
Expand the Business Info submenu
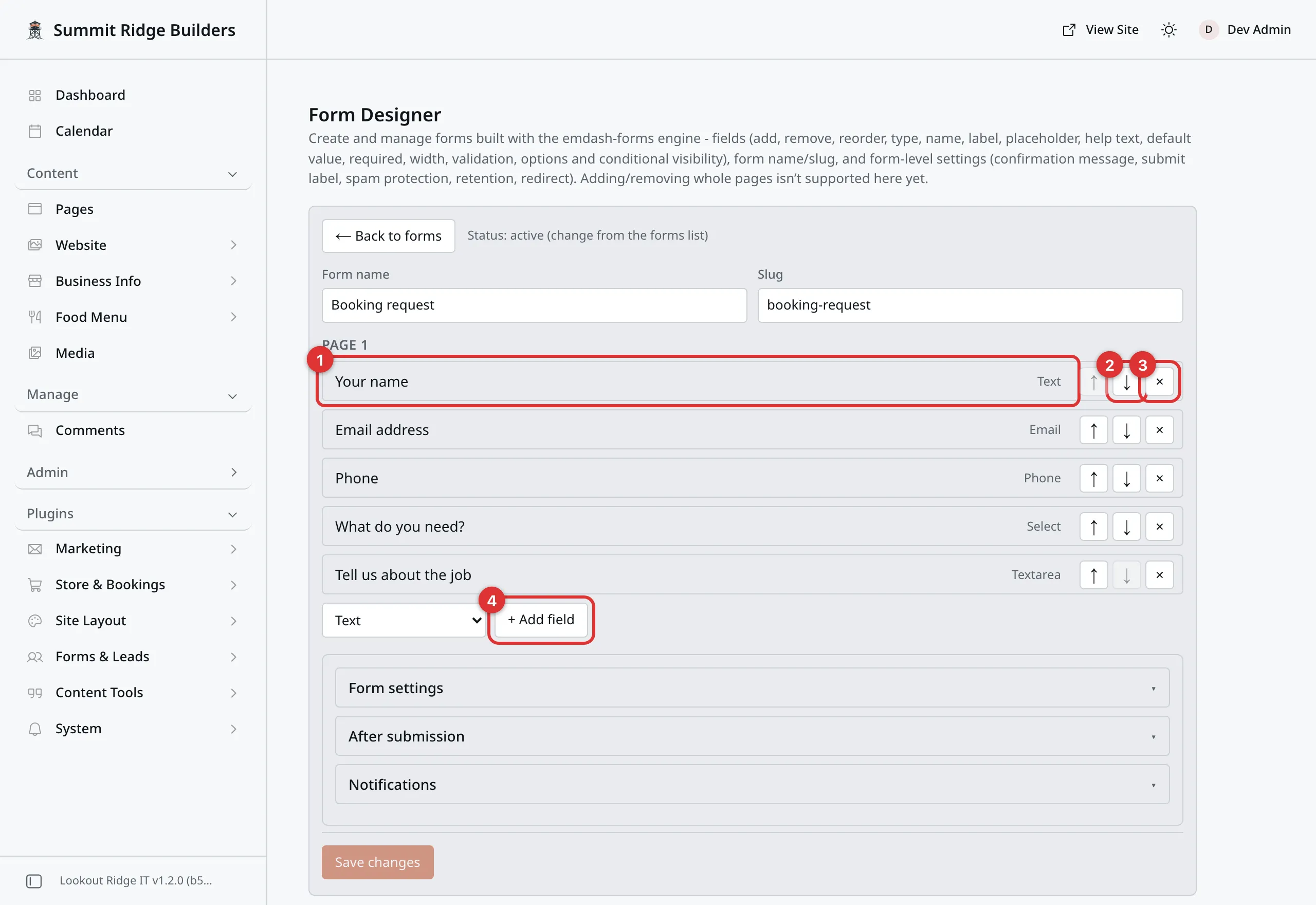click(133, 281)
